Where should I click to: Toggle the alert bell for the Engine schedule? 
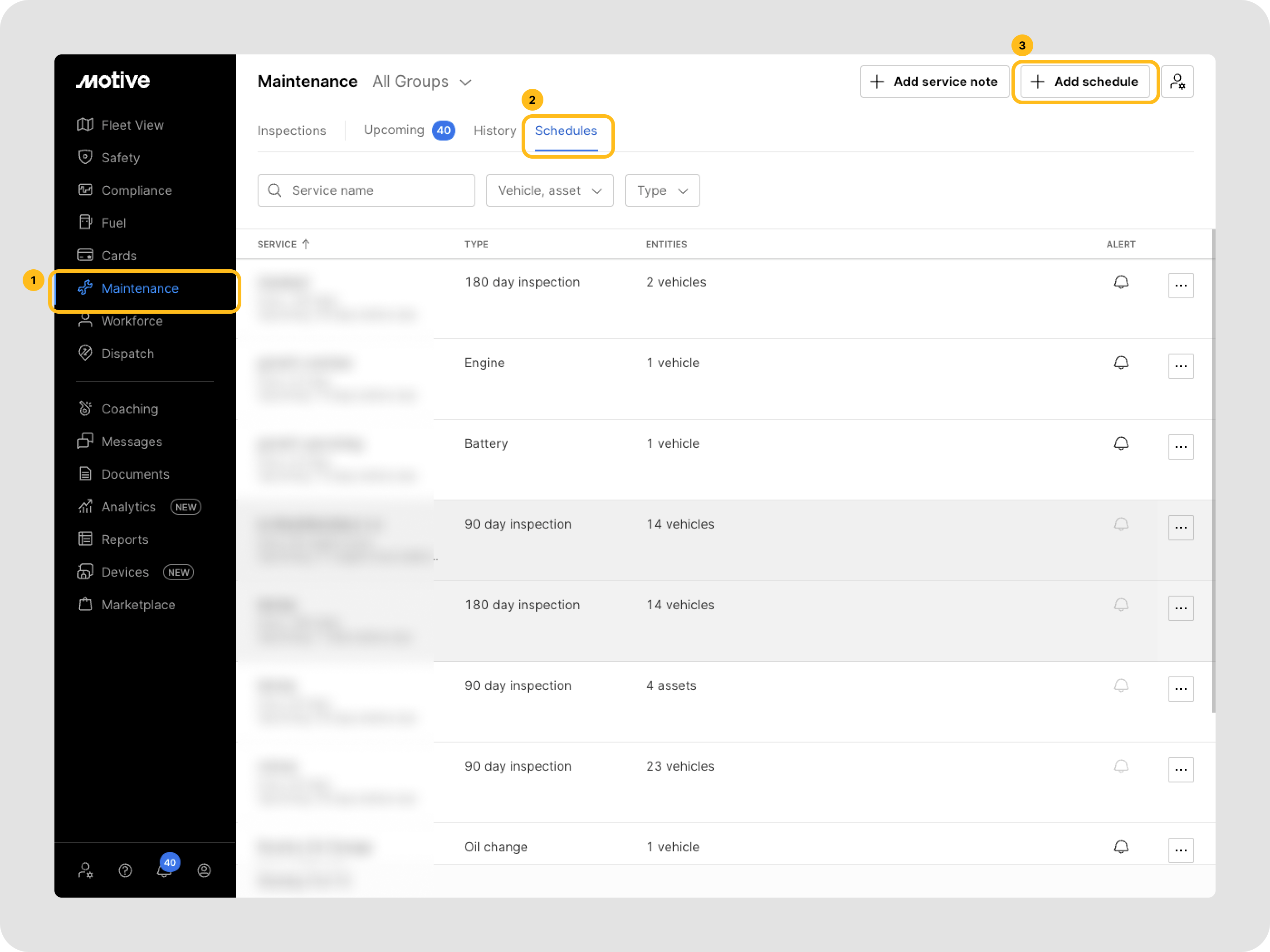coord(1121,363)
